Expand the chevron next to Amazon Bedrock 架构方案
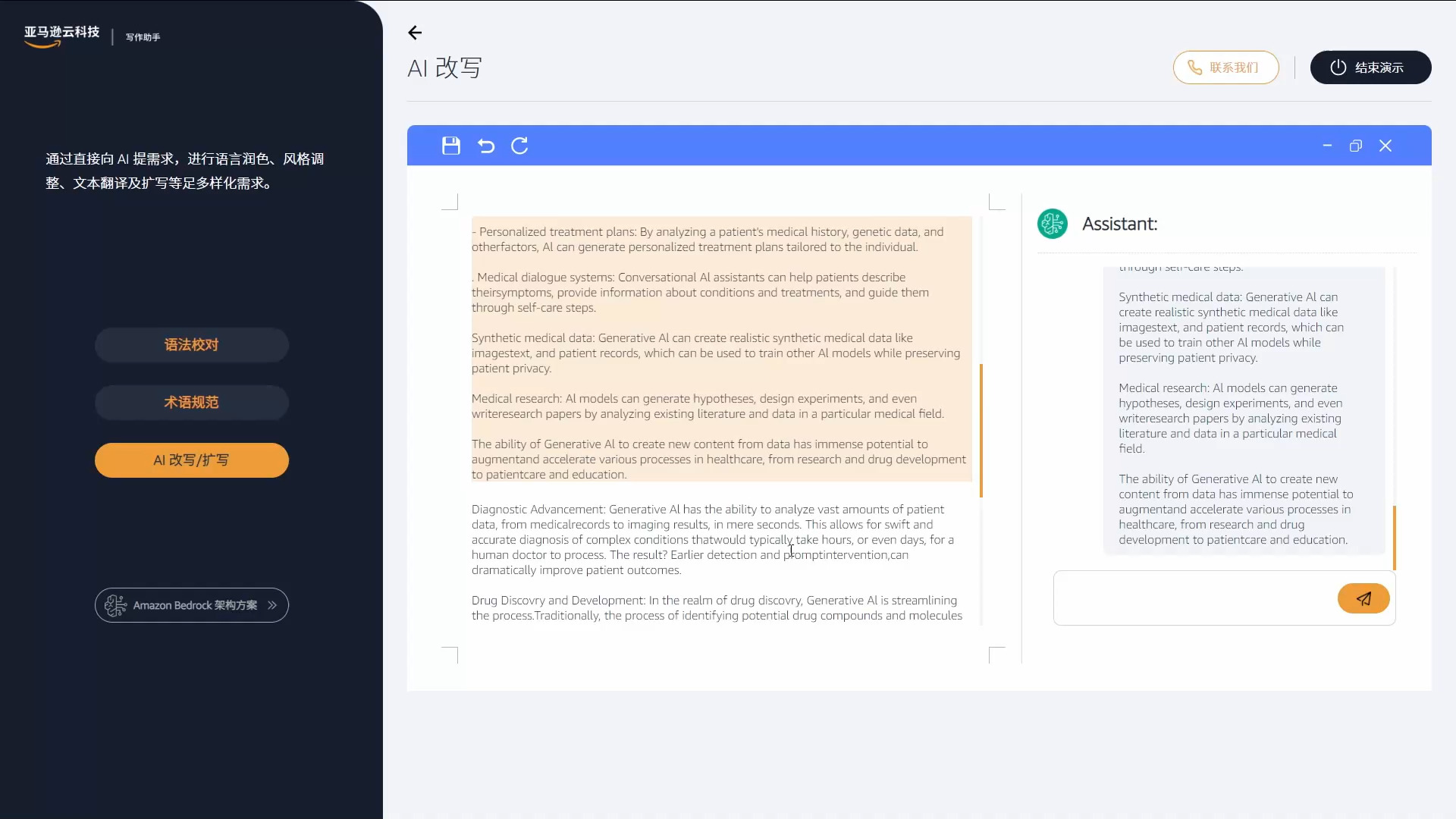 tap(271, 605)
